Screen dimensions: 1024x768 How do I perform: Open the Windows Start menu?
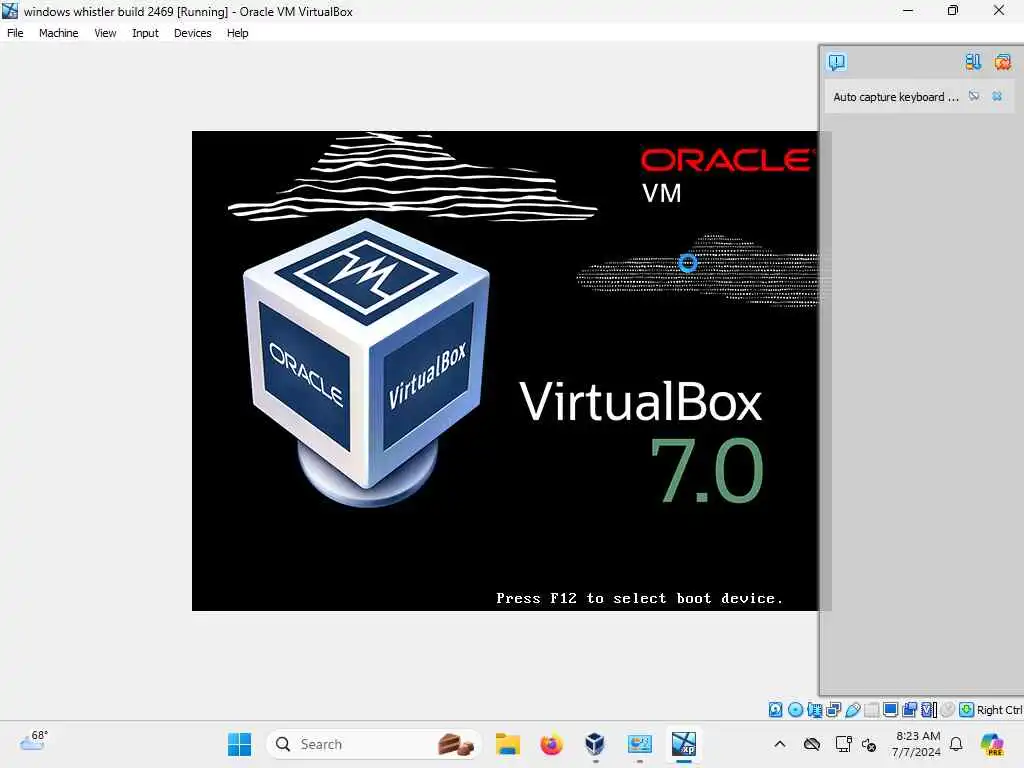click(x=239, y=744)
